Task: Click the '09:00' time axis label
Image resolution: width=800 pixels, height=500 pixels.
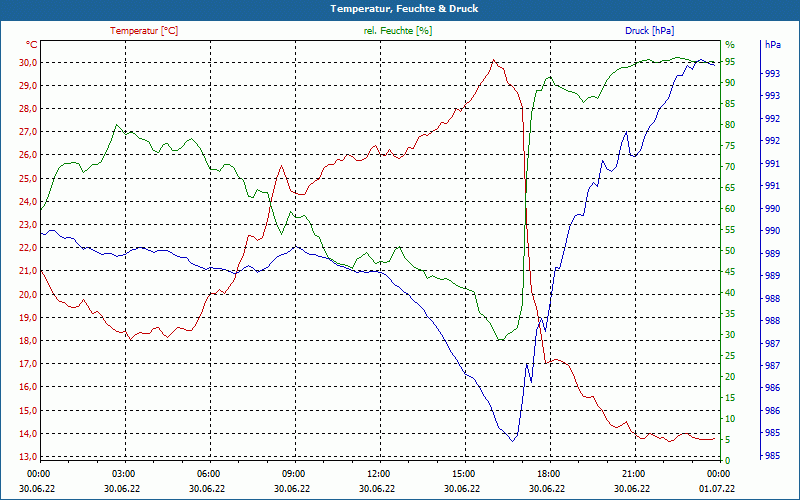Action: (x=293, y=473)
